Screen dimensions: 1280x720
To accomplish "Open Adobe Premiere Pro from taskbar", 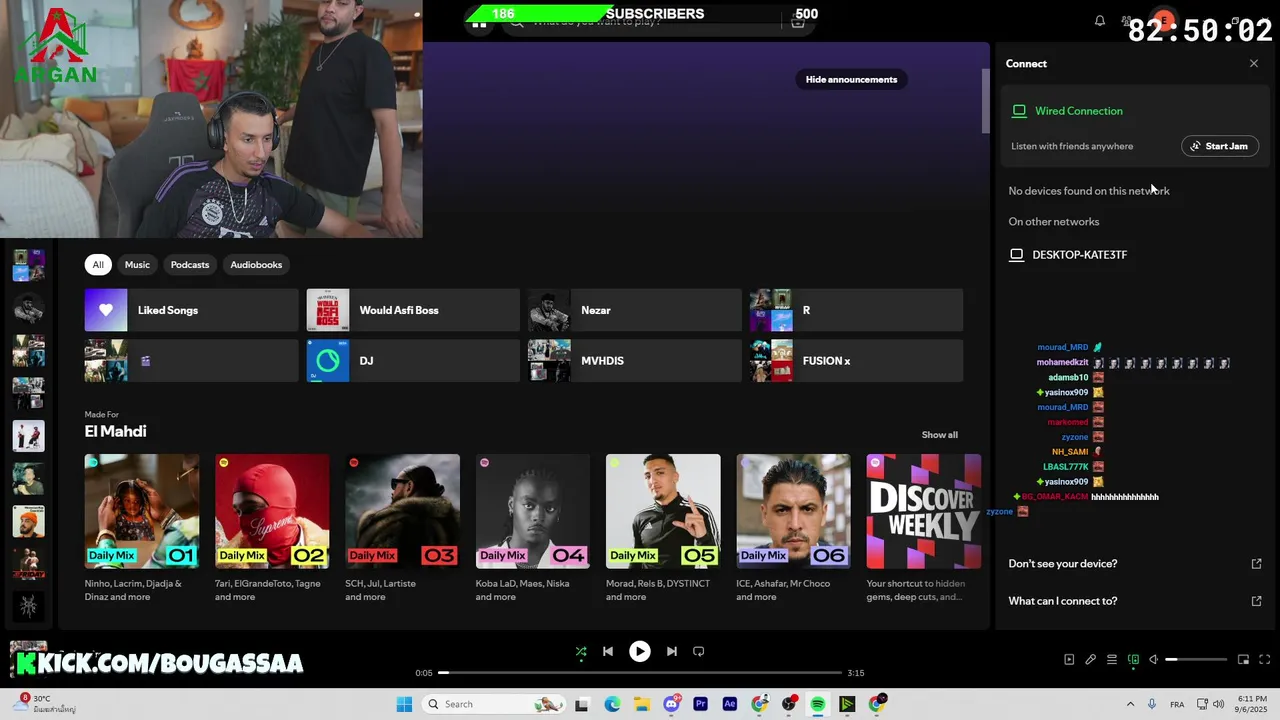I will (700, 704).
